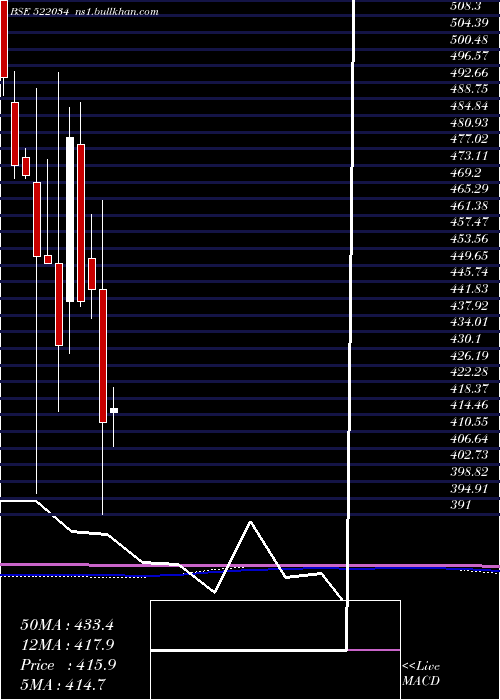Click the 391 price axis label
Screen dimensions: 500x700
[461, 505]
